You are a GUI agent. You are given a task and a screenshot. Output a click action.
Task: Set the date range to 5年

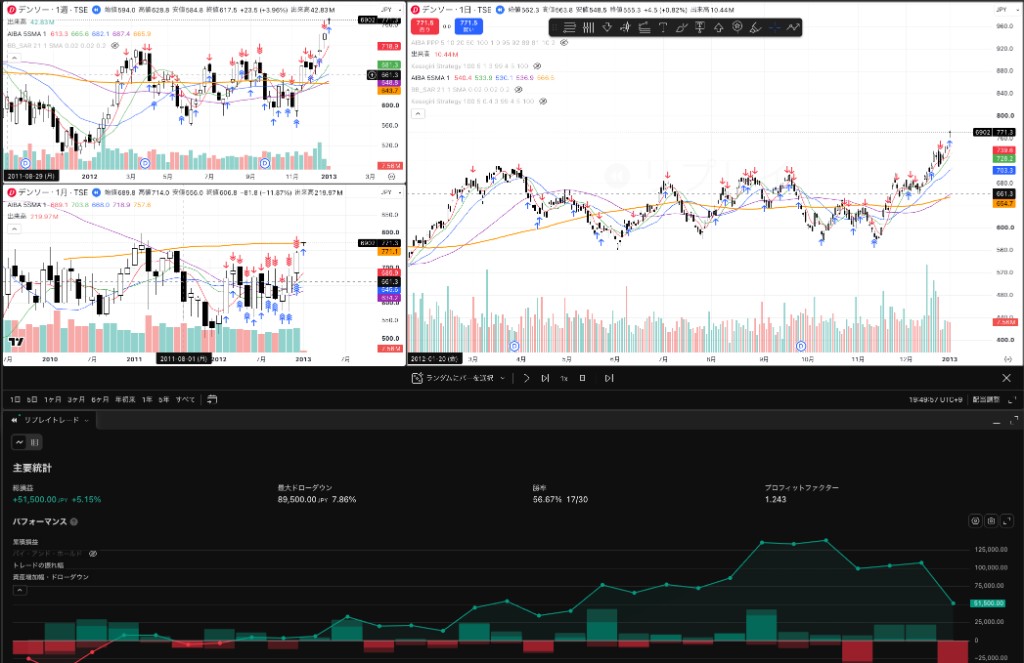[x=163, y=399]
